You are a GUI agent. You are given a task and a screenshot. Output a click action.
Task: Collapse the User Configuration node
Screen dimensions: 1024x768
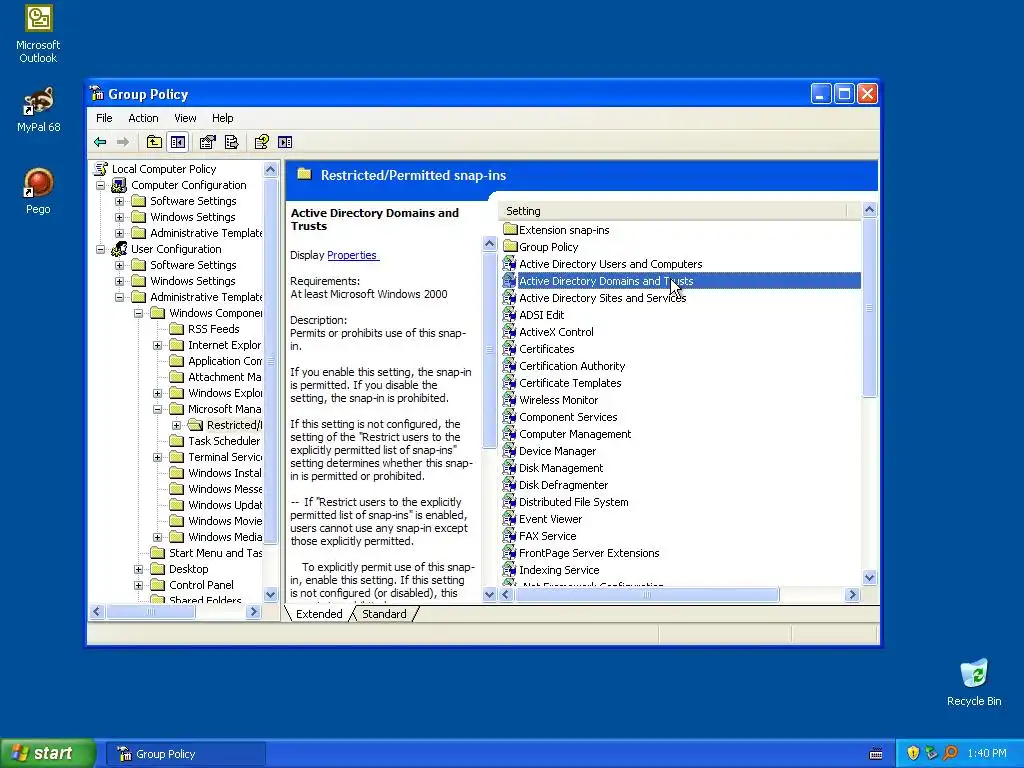point(101,249)
